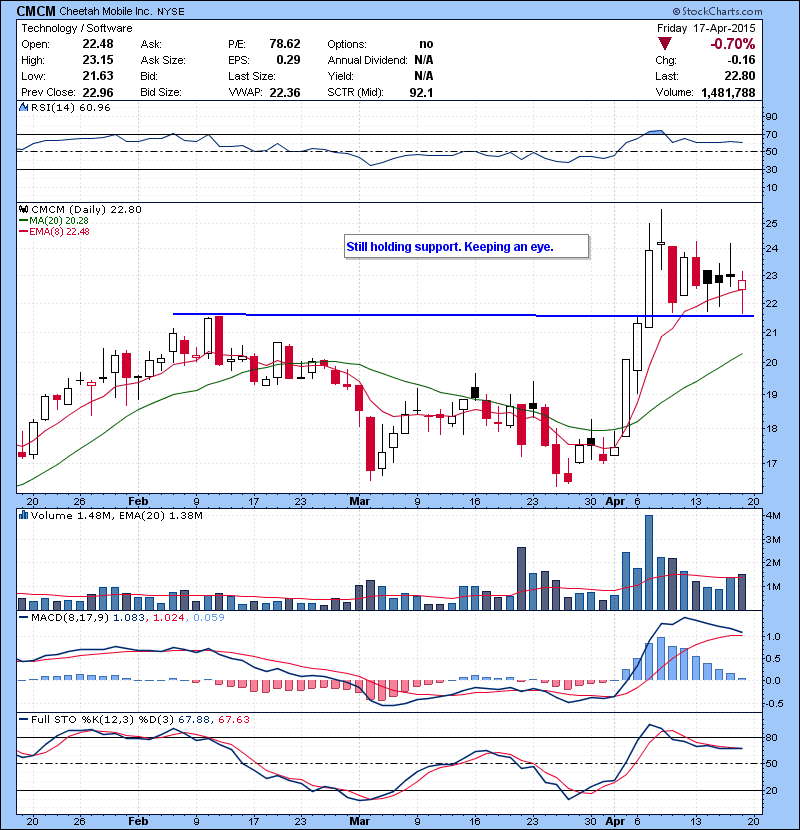This screenshot has width=800, height=830.
Task: Click the MACD(8,17,9) label
Action: pos(70,617)
